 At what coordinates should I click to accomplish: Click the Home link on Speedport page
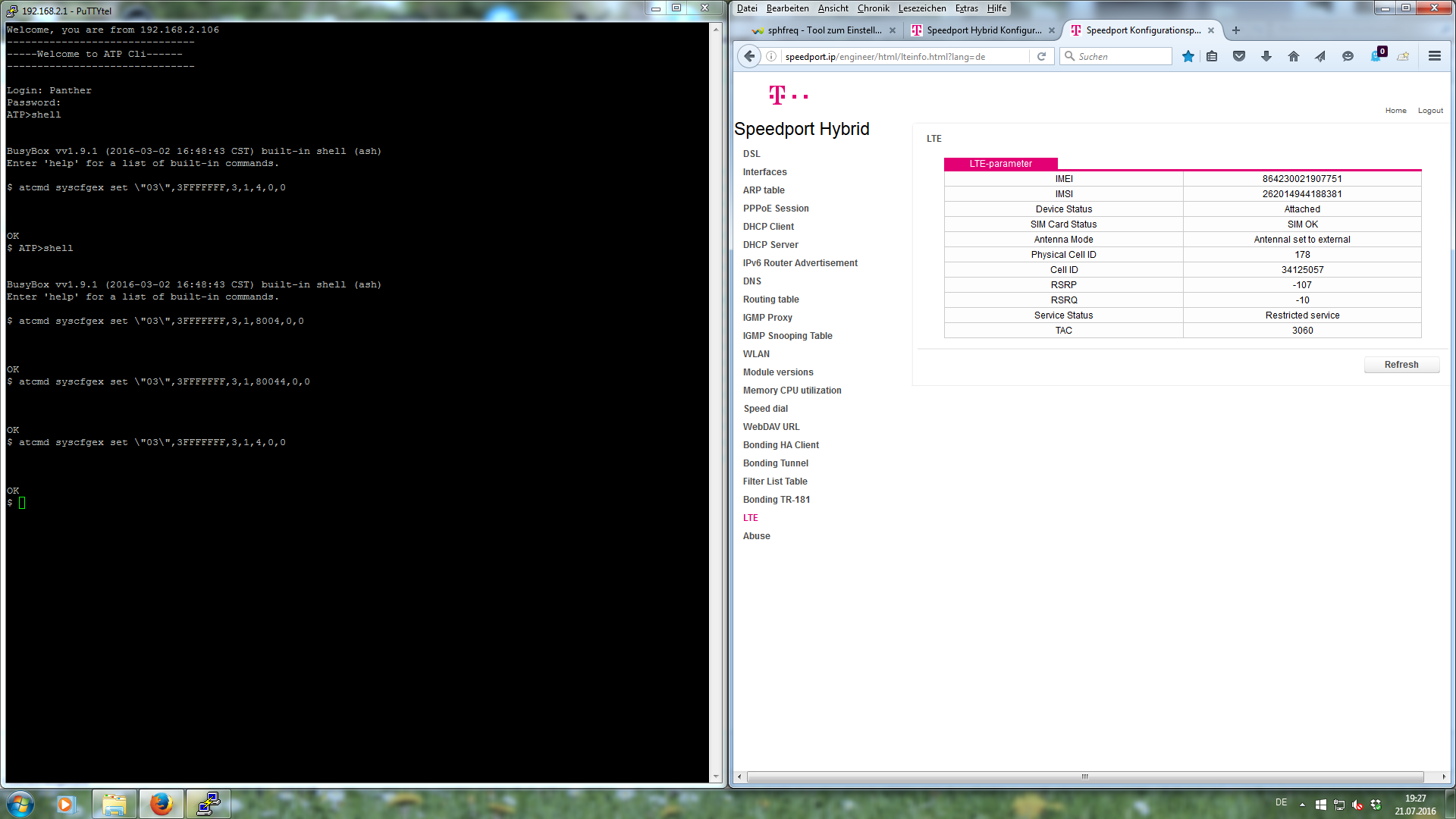tap(1395, 111)
